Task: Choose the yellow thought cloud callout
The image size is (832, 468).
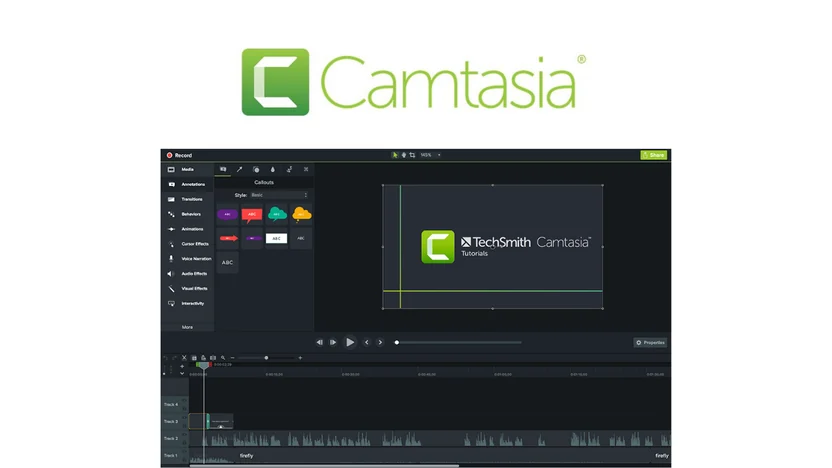Action: (301, 214)
